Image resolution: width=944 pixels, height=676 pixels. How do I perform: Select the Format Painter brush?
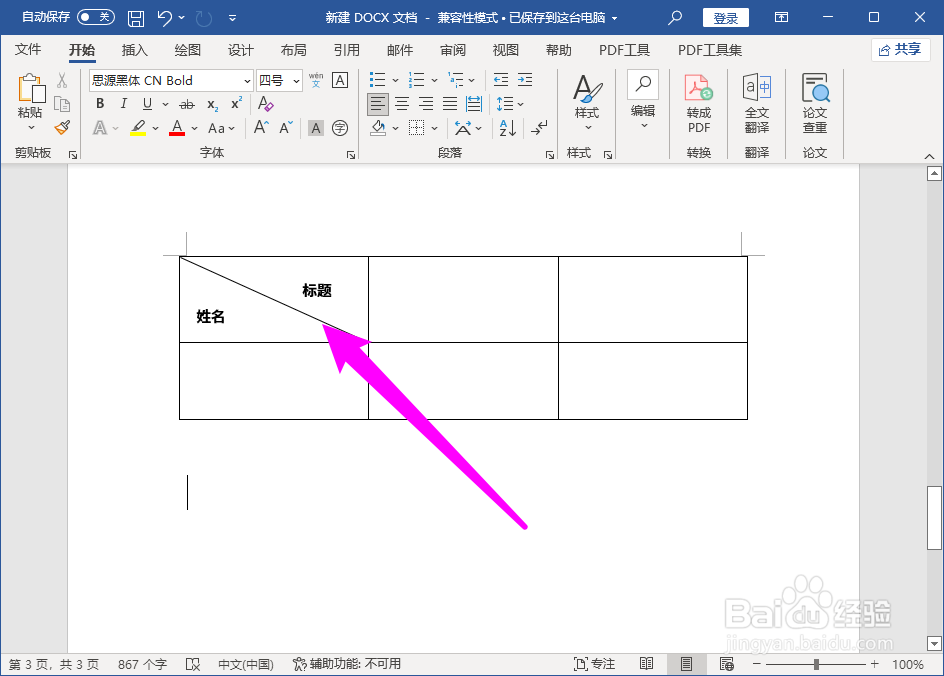[x=62, y=128]
